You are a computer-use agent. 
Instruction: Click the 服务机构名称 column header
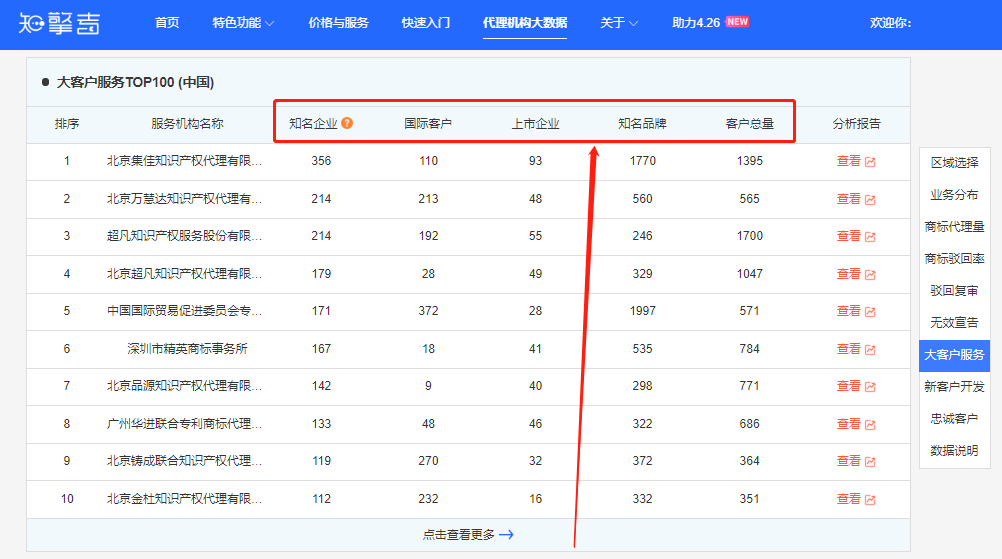point(187,123)
